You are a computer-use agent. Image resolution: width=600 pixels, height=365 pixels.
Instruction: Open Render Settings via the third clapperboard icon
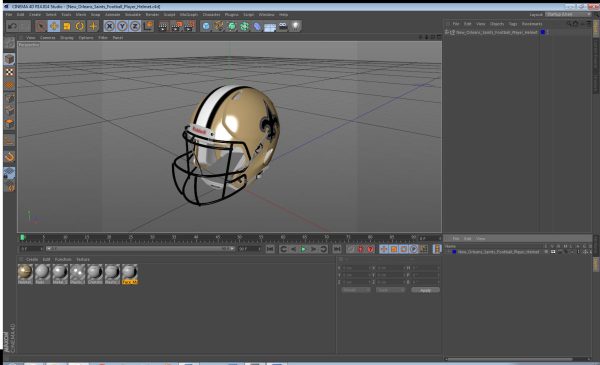[x=189, y=26]
